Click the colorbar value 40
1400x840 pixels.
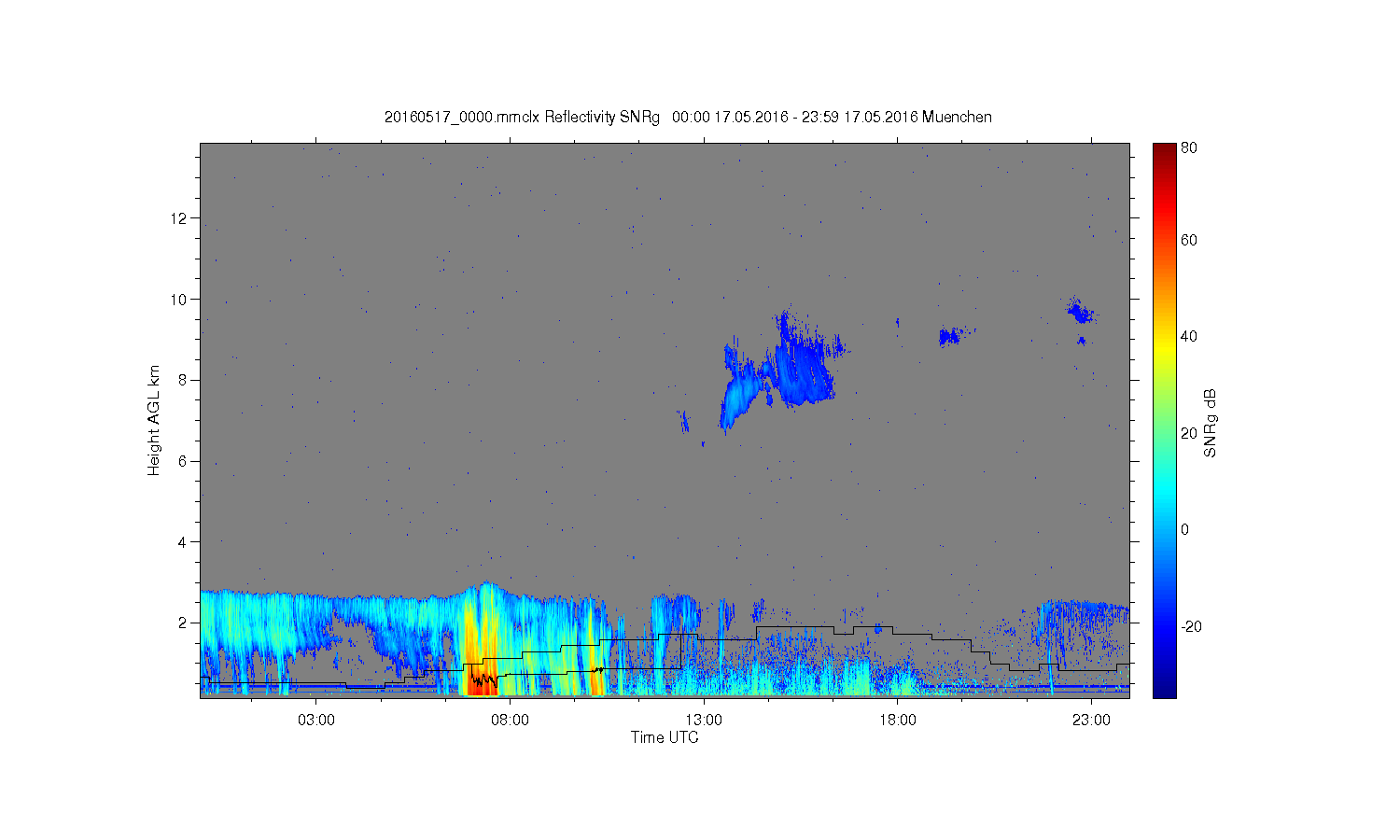pos(1189,337)
